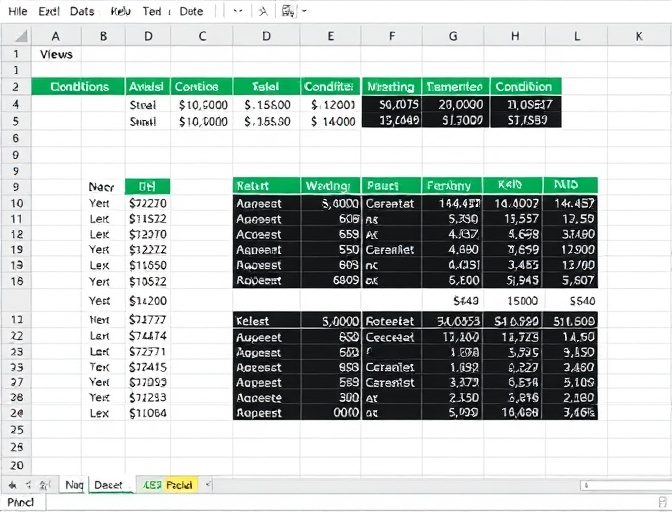Select column H header

coord(515,36)
